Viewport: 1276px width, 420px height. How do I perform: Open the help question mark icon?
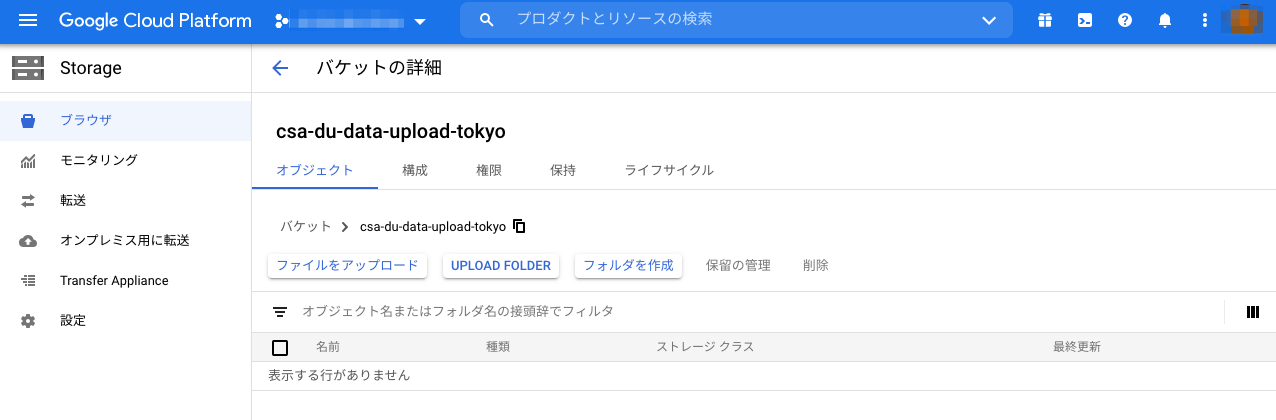coord(1125,20)
